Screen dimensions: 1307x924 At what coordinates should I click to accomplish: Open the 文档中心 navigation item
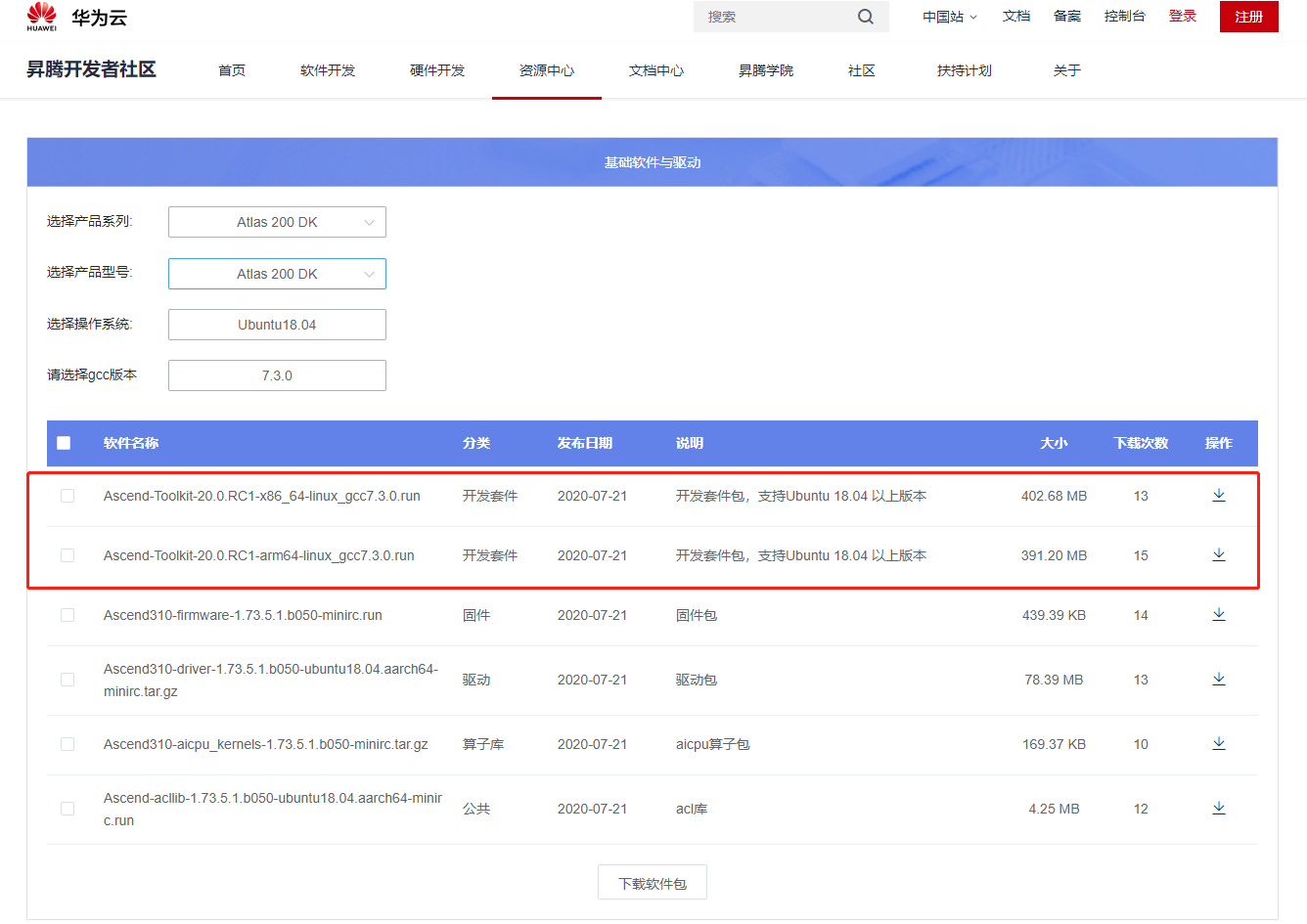click(656, 70)
